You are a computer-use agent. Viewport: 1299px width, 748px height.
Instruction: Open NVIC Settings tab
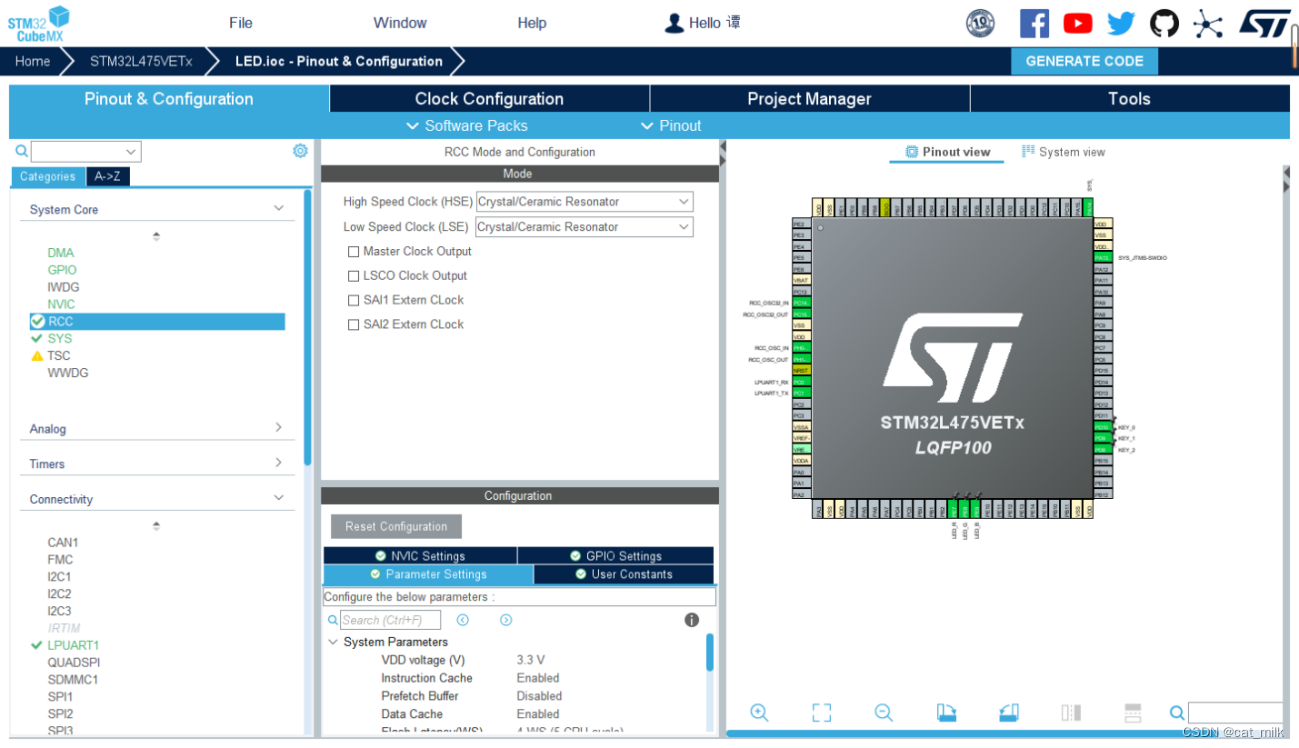(420, 556)
